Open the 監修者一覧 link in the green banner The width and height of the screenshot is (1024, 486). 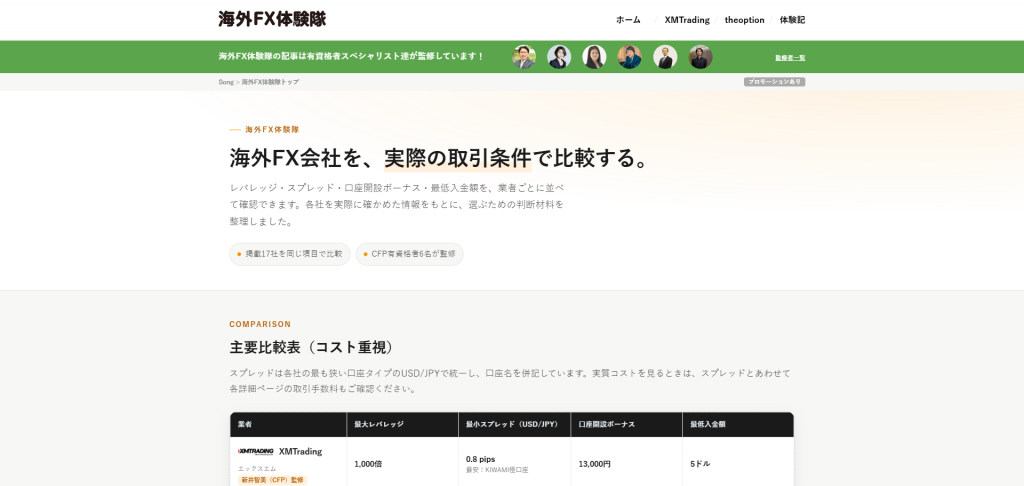pyautogui.click(x=790, y=57)
